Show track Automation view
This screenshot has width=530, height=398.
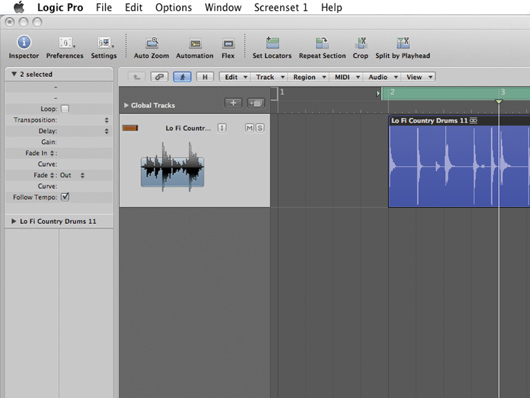195,44
